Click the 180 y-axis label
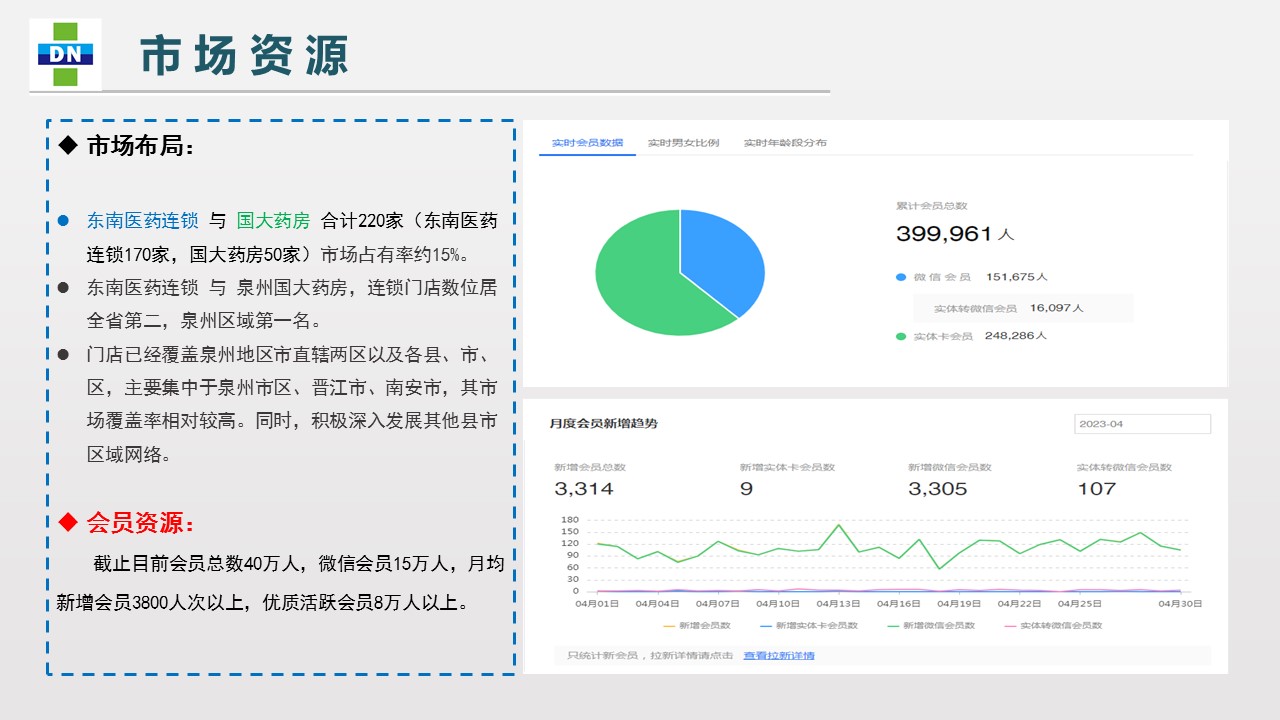 click(x=570, y=520)
